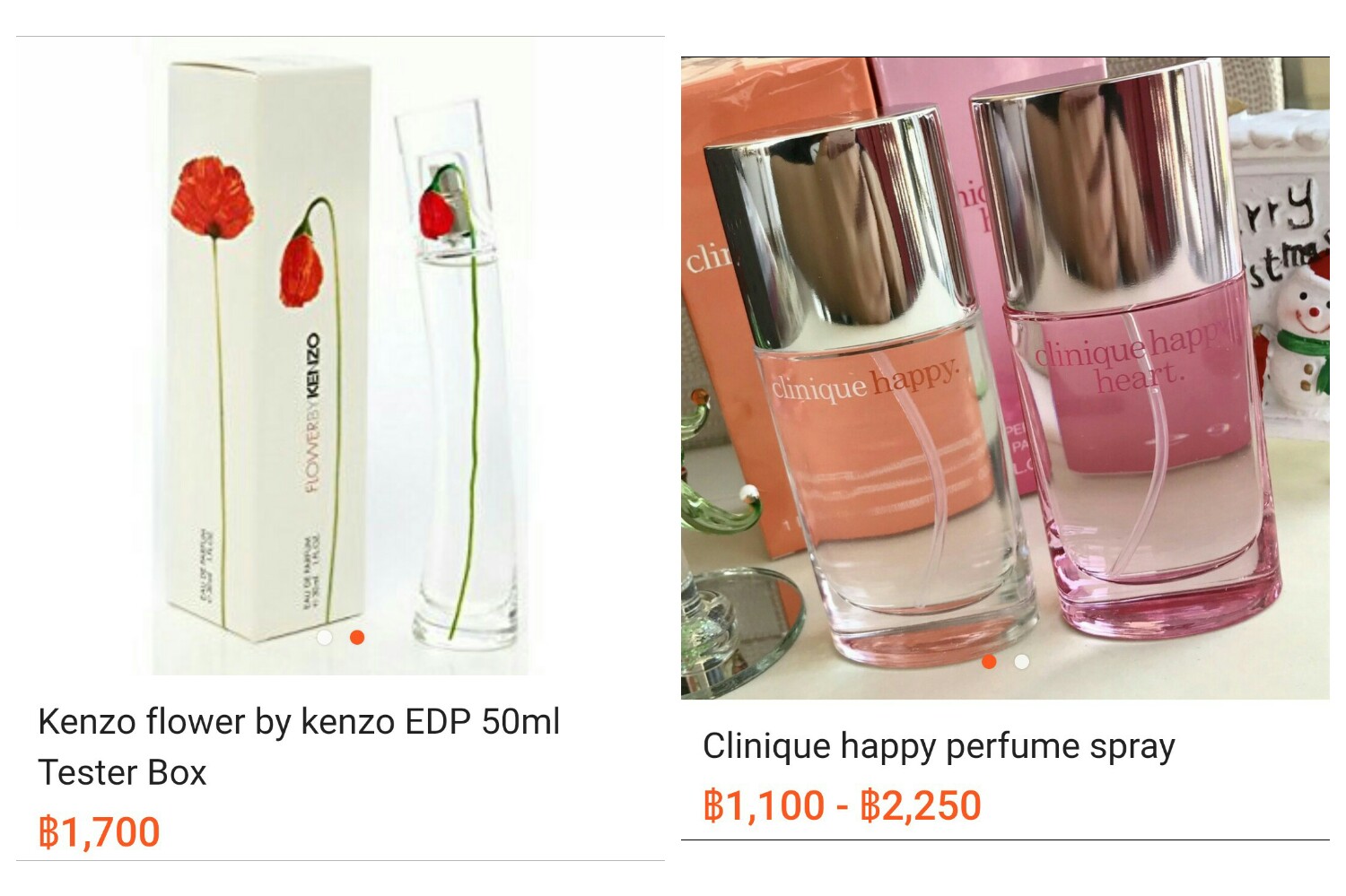The image size is (1346, 896).
Task: Select the orange carousel dot under Kenzo image
Action: (x=357, y=637)
